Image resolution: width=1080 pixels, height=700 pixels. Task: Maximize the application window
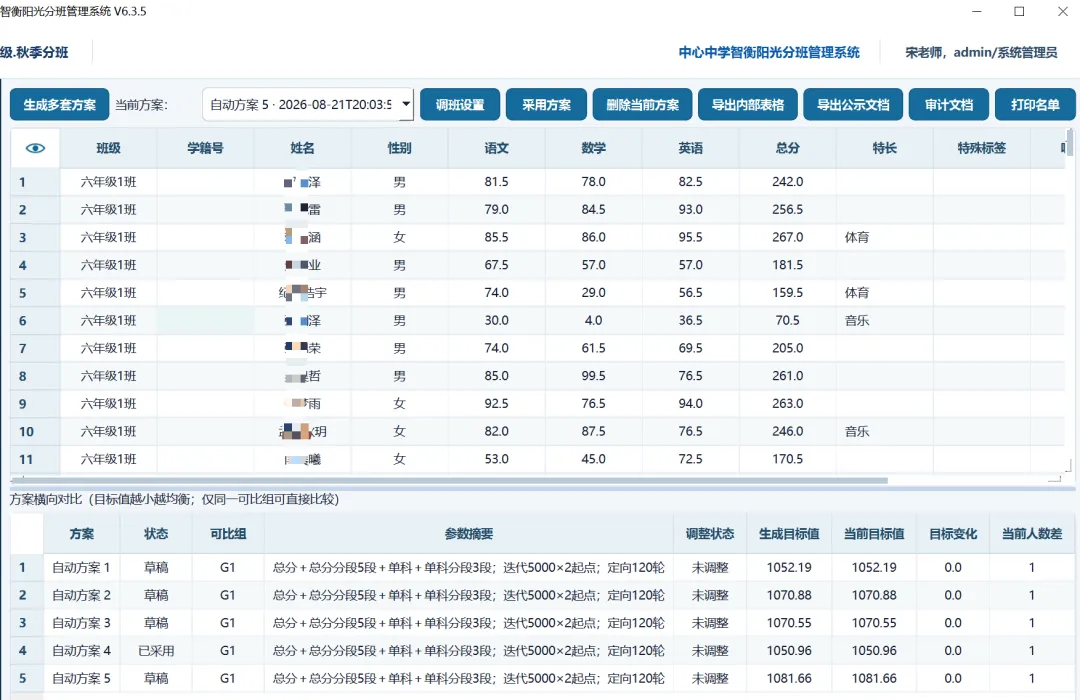click(1019, 12)
